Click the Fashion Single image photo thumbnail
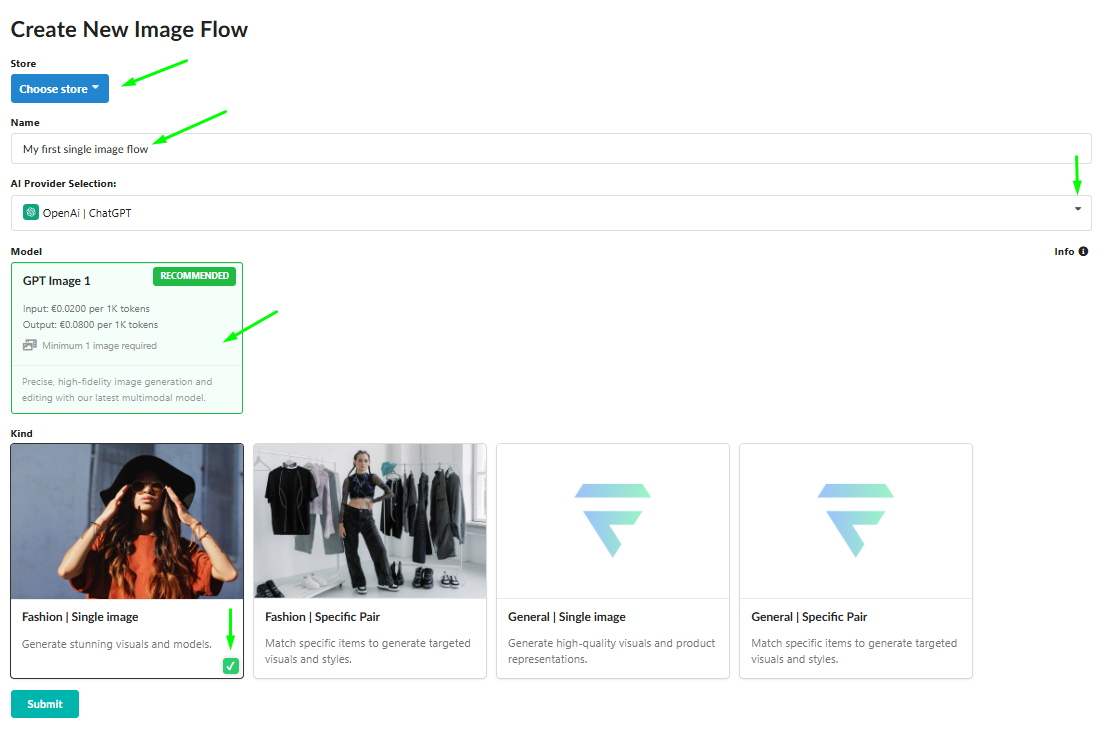Viewport: 1099px width, 731px height. [127, 521]
